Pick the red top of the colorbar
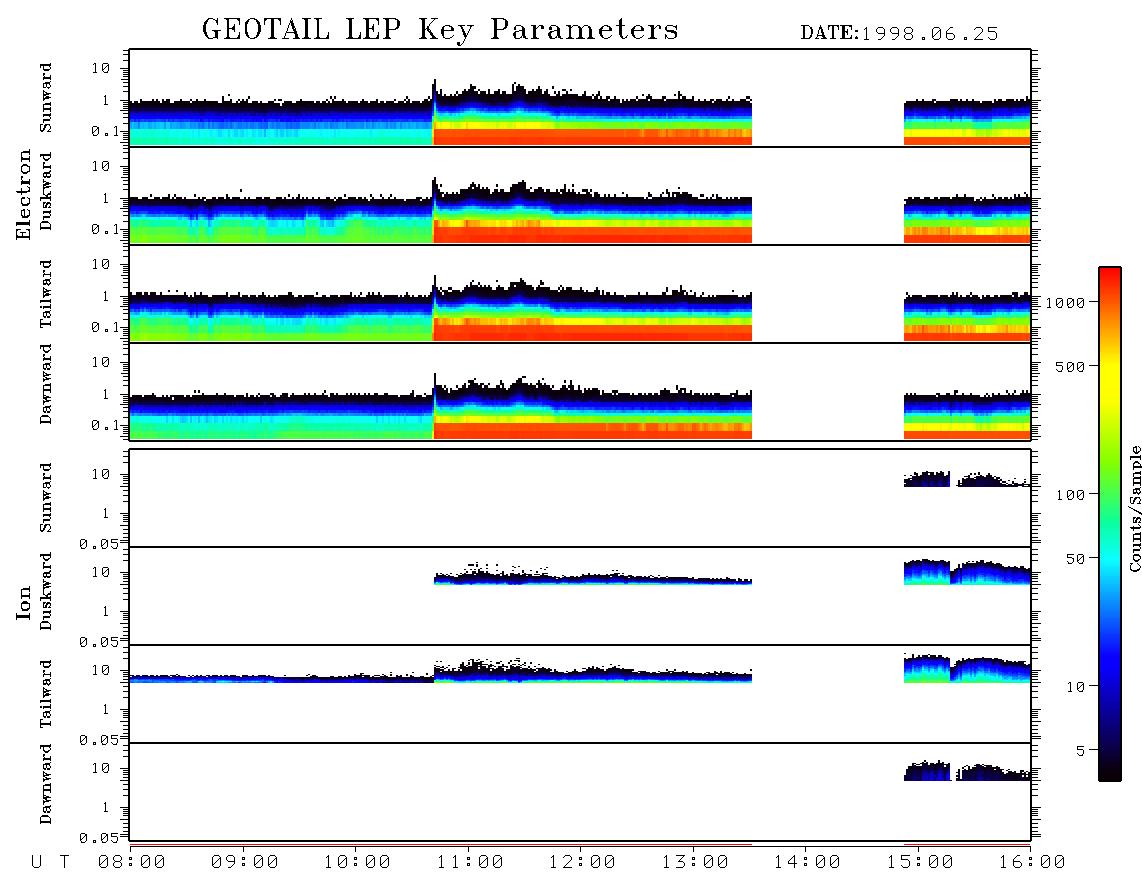 [x=1109, y=272]
